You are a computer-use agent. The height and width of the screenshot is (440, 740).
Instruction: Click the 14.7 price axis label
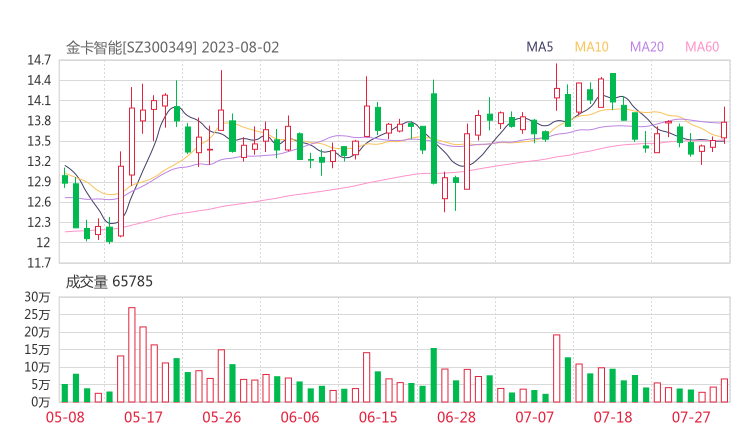[39, 60]
